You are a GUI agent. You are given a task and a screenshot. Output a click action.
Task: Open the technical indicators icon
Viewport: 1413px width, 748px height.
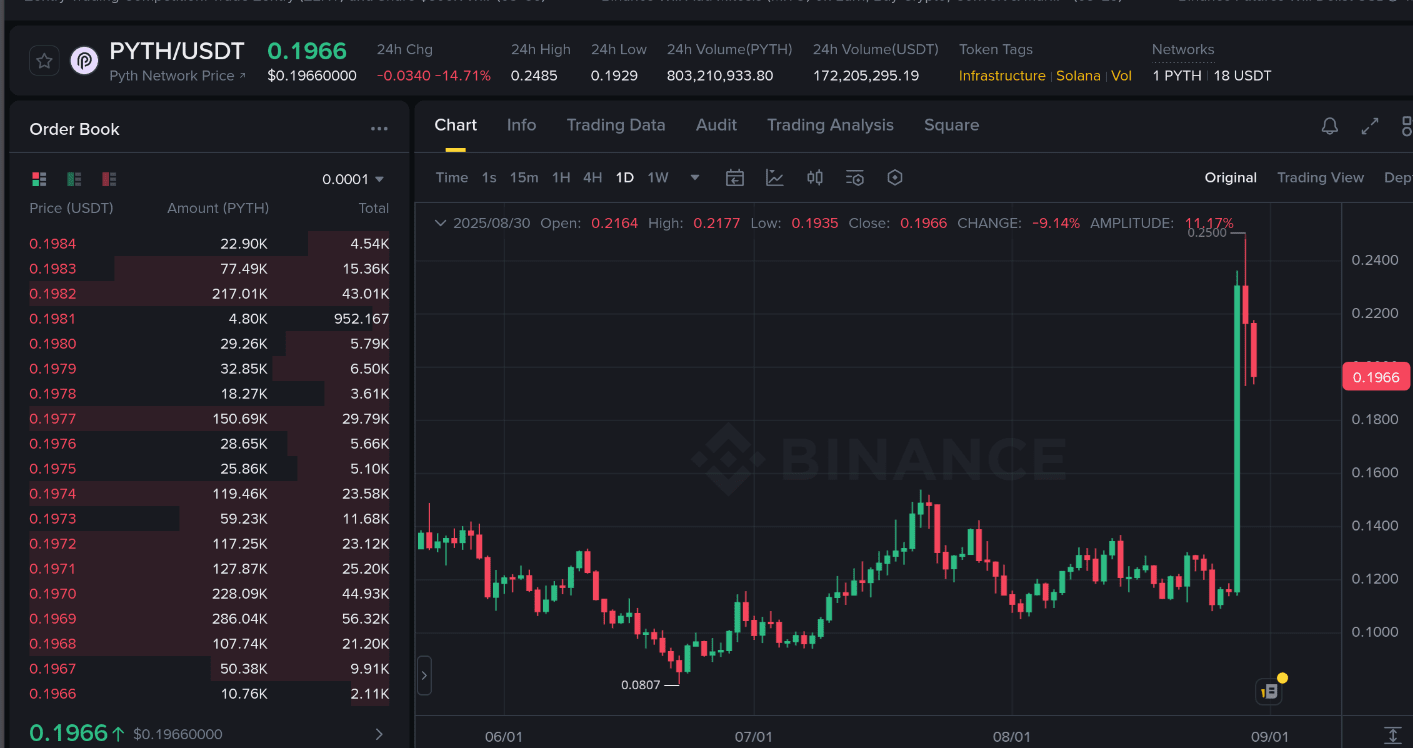click(x=775, y=178)
